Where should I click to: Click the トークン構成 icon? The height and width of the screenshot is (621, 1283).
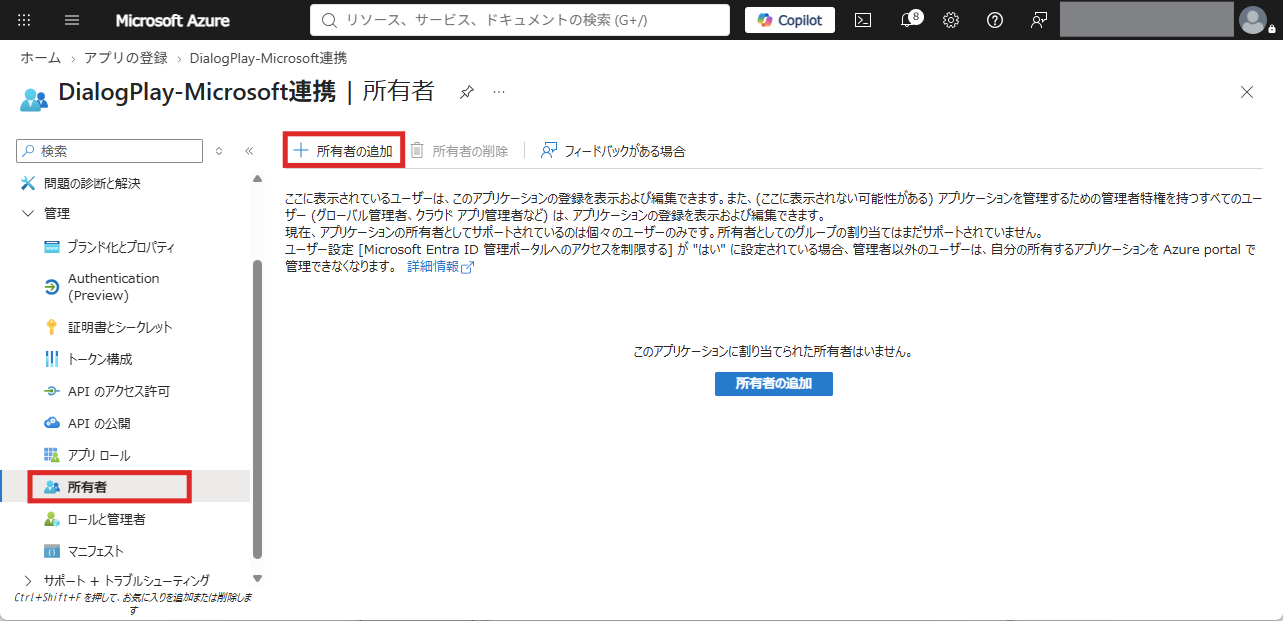click(52, 359)
